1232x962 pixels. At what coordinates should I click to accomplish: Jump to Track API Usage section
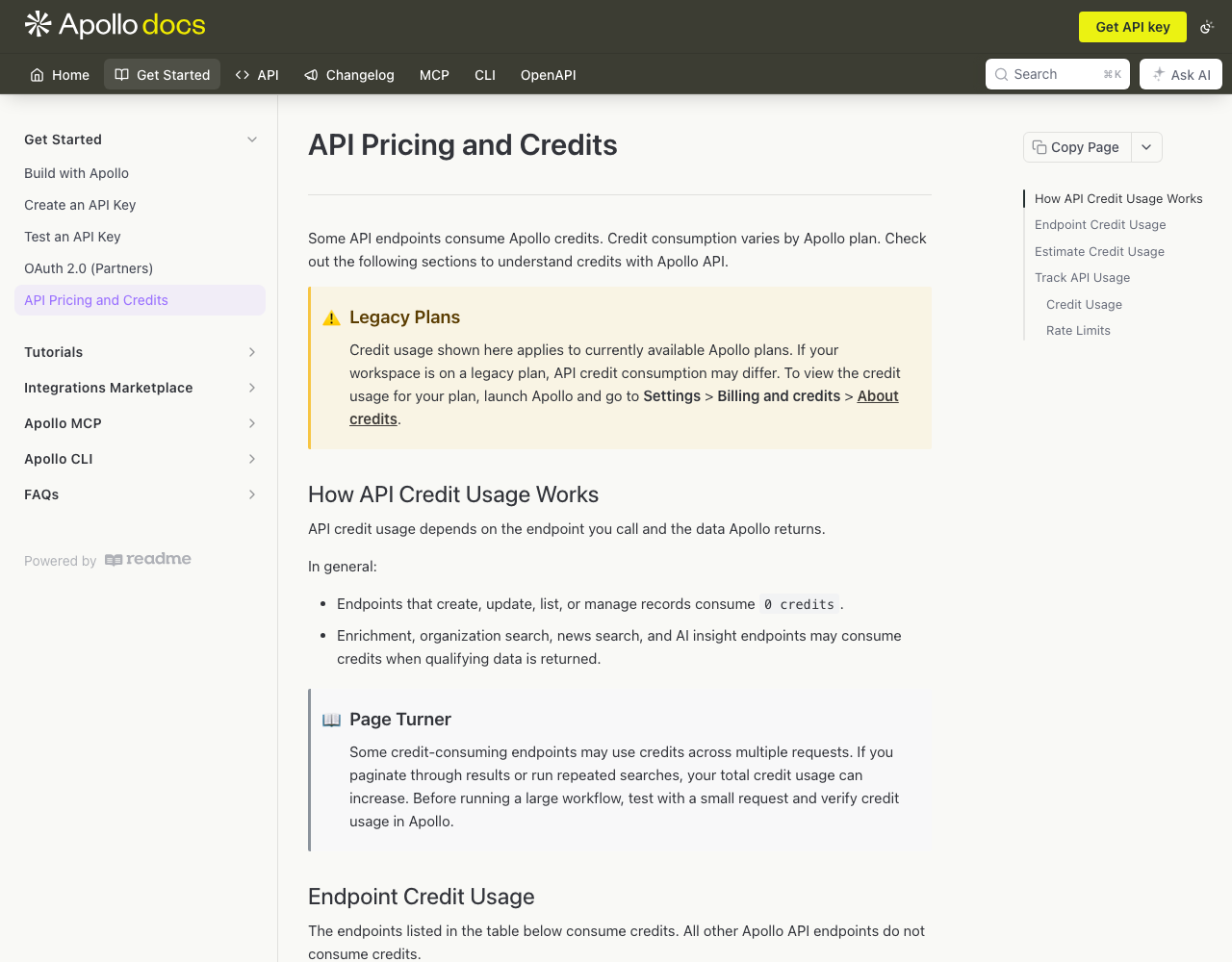click(1082, 277)
